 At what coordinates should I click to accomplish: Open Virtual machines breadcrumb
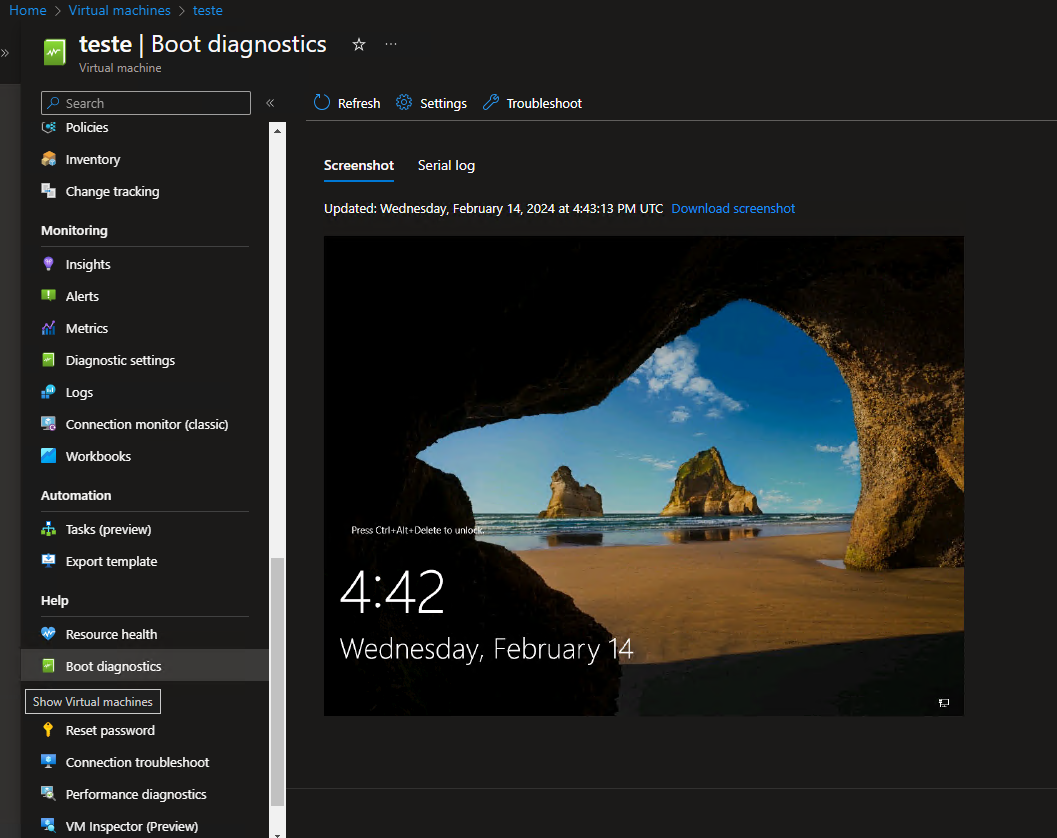(x=119, y=10)
